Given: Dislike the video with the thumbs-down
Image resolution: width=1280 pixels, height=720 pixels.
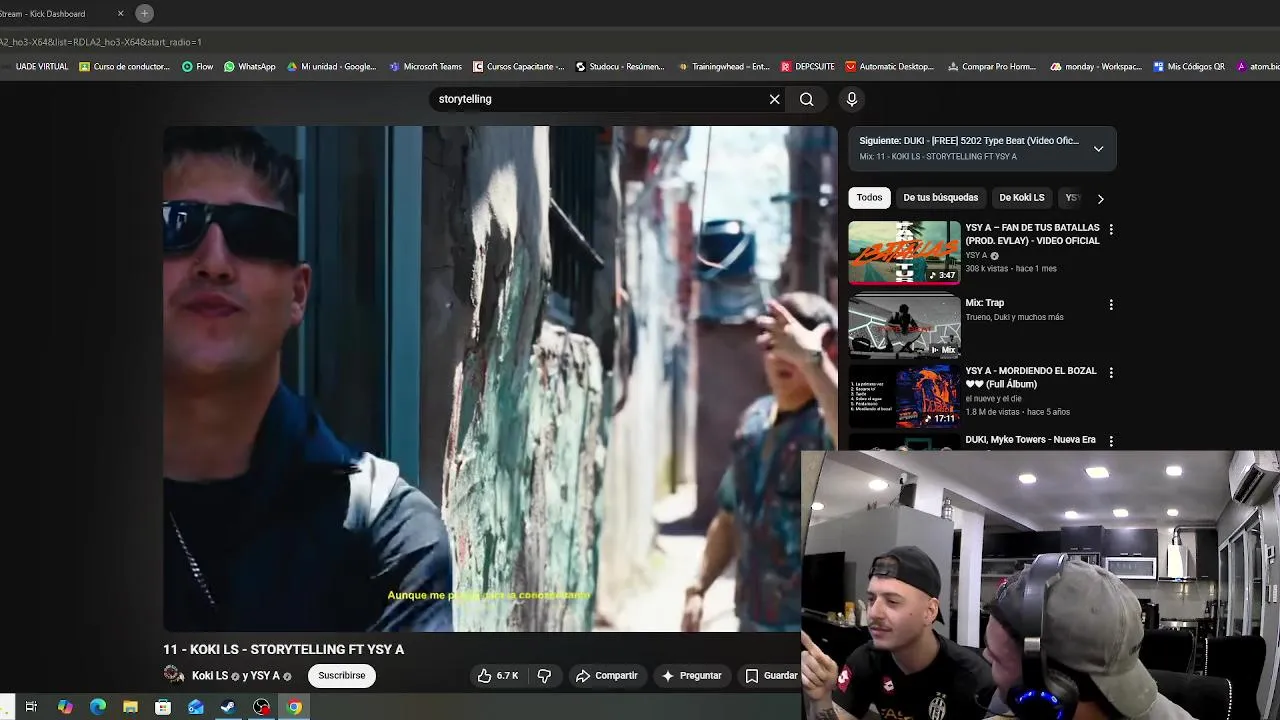Looking at the screenshot, I should tap(544, 676).
